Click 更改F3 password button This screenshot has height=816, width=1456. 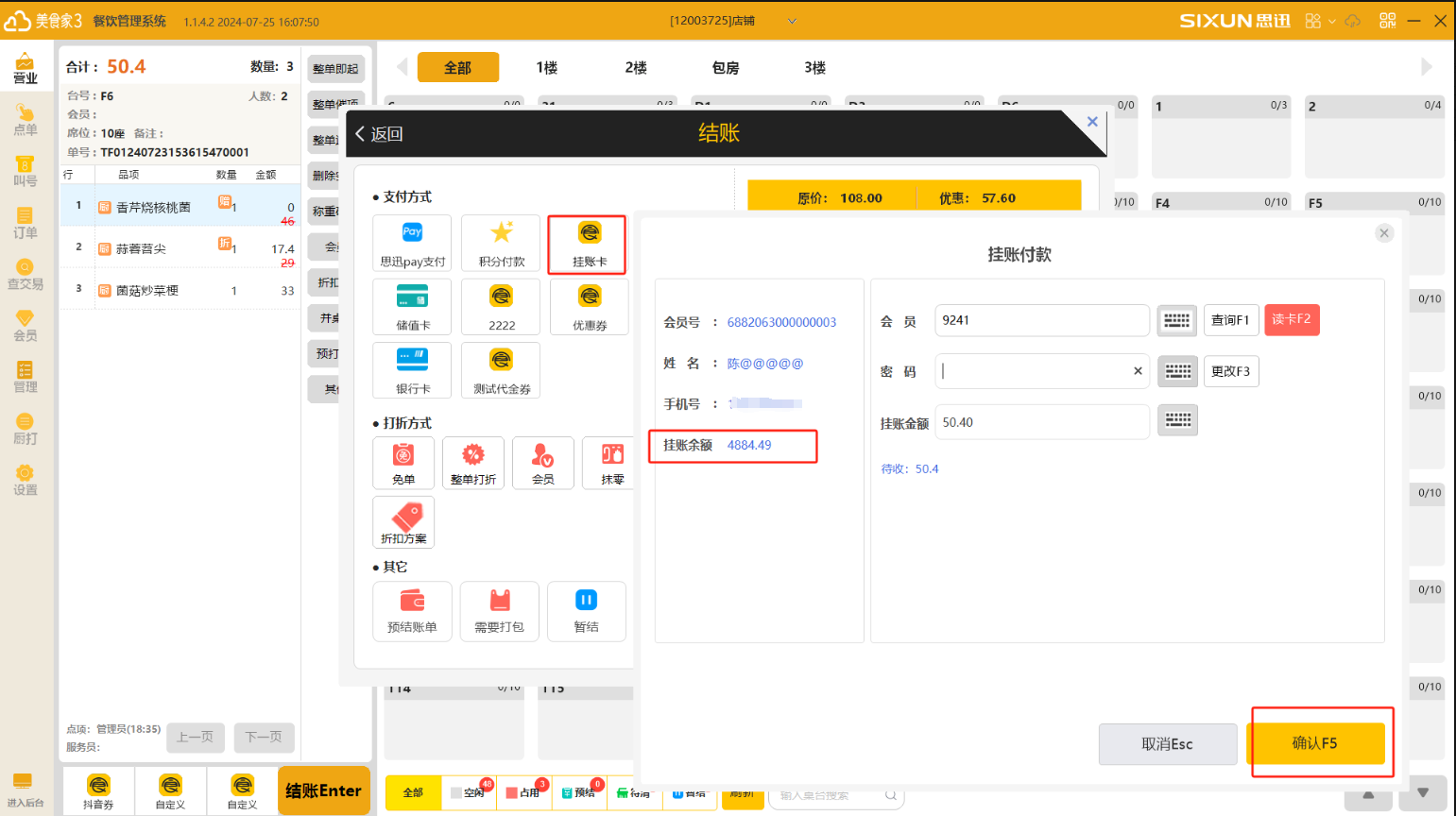click(1230, 371)
